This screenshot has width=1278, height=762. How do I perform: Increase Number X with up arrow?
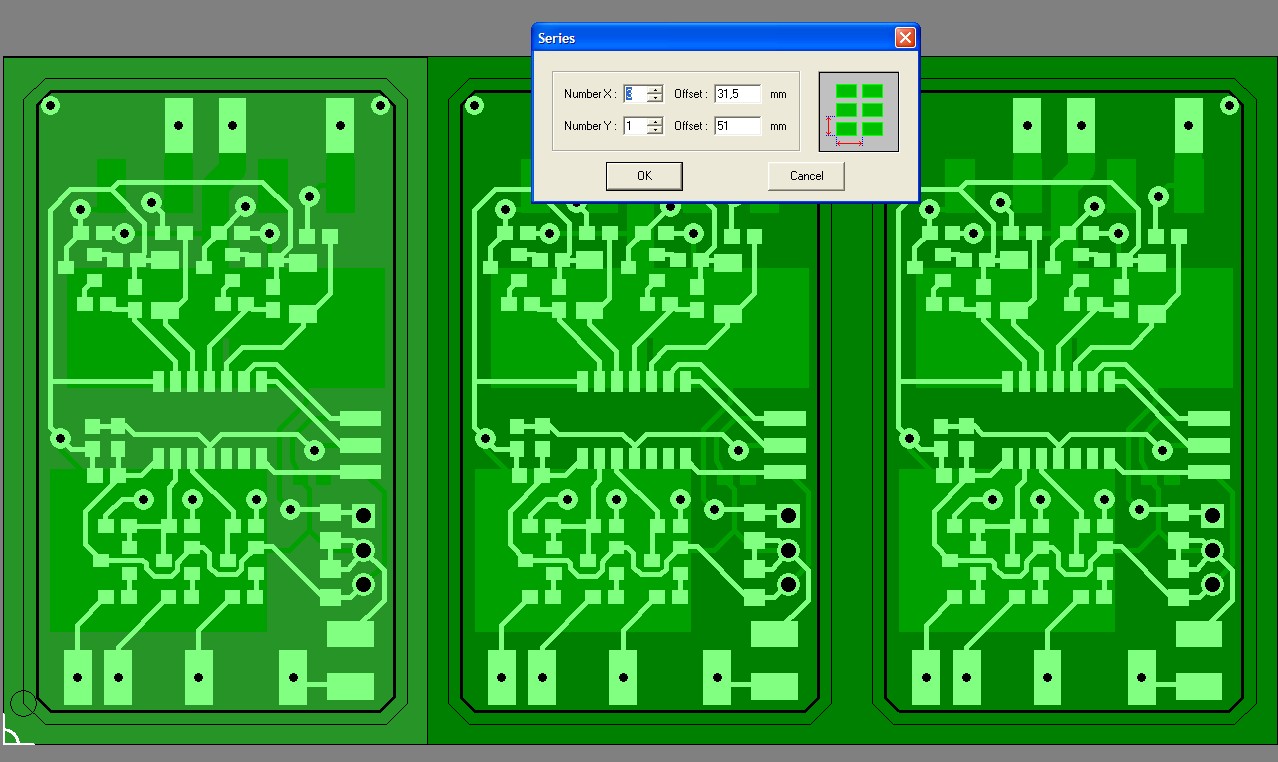[x=655, y=90]
